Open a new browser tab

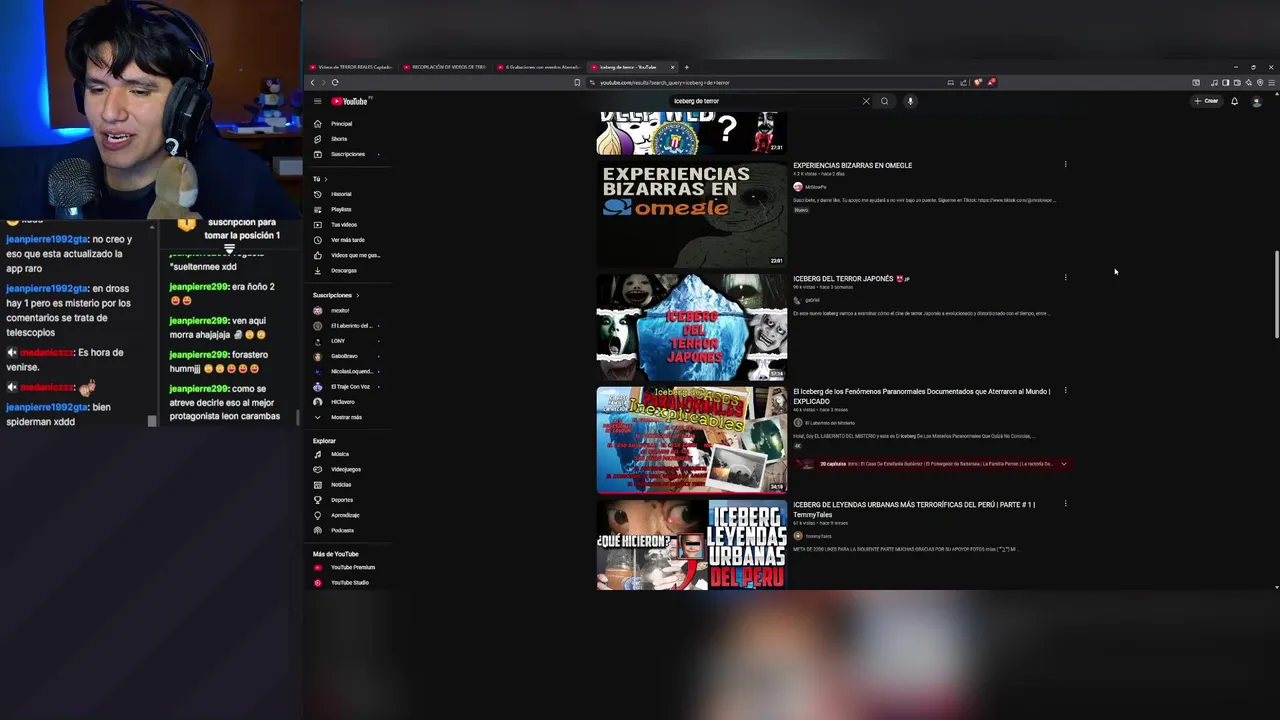(686, 67)
